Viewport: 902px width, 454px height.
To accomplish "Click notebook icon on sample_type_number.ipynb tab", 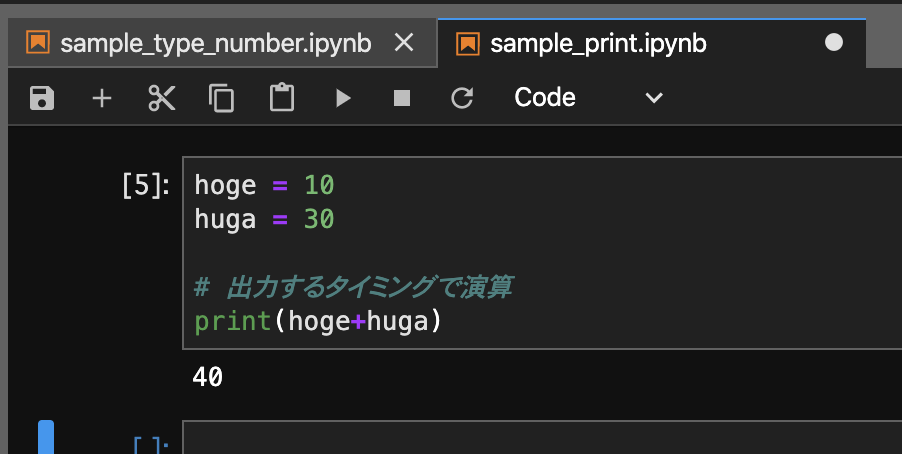I will click(39, 43).
